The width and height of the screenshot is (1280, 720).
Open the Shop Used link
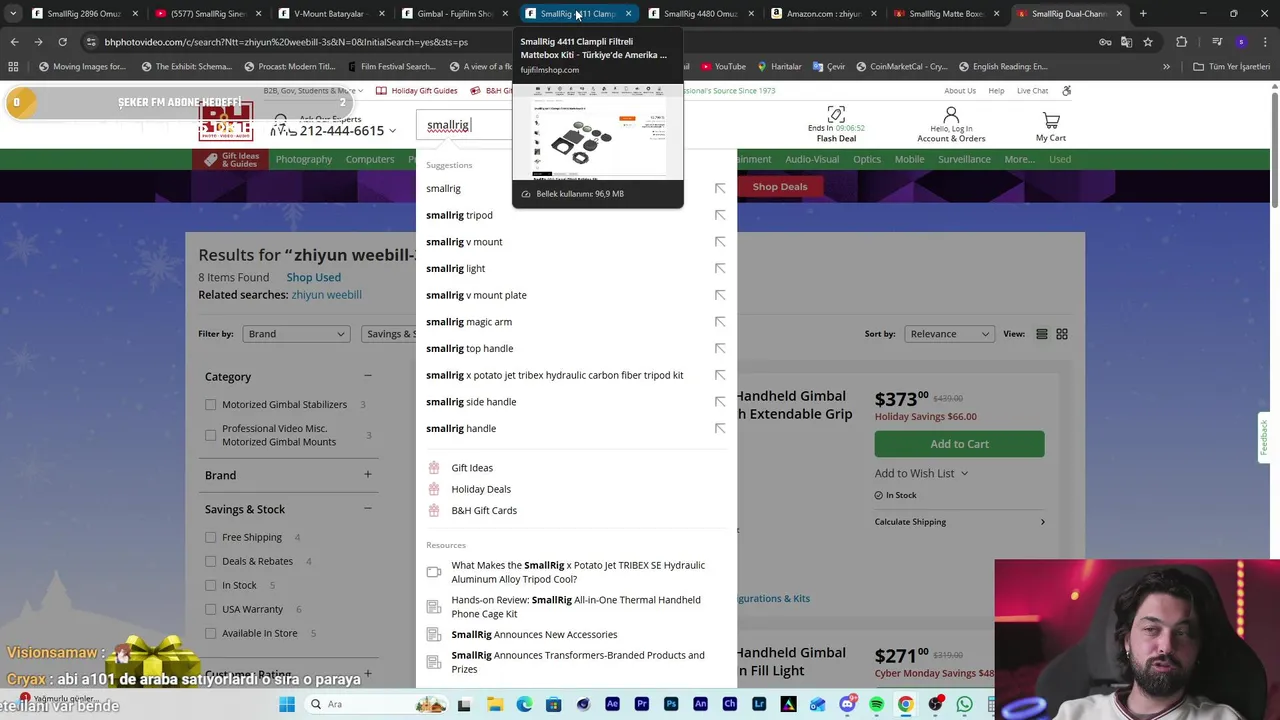click(x=313, y=277)
